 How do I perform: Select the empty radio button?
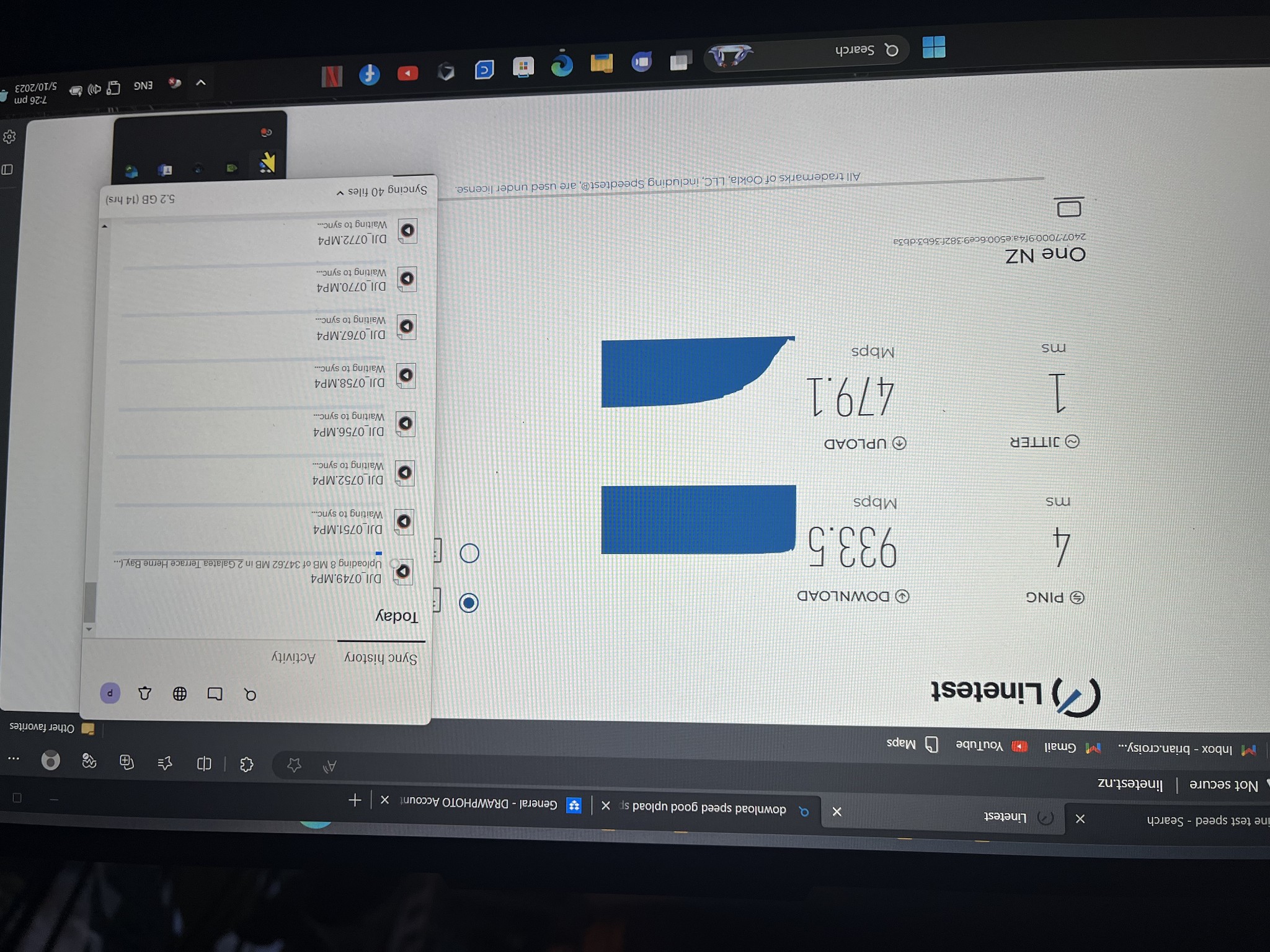point(469,553)
